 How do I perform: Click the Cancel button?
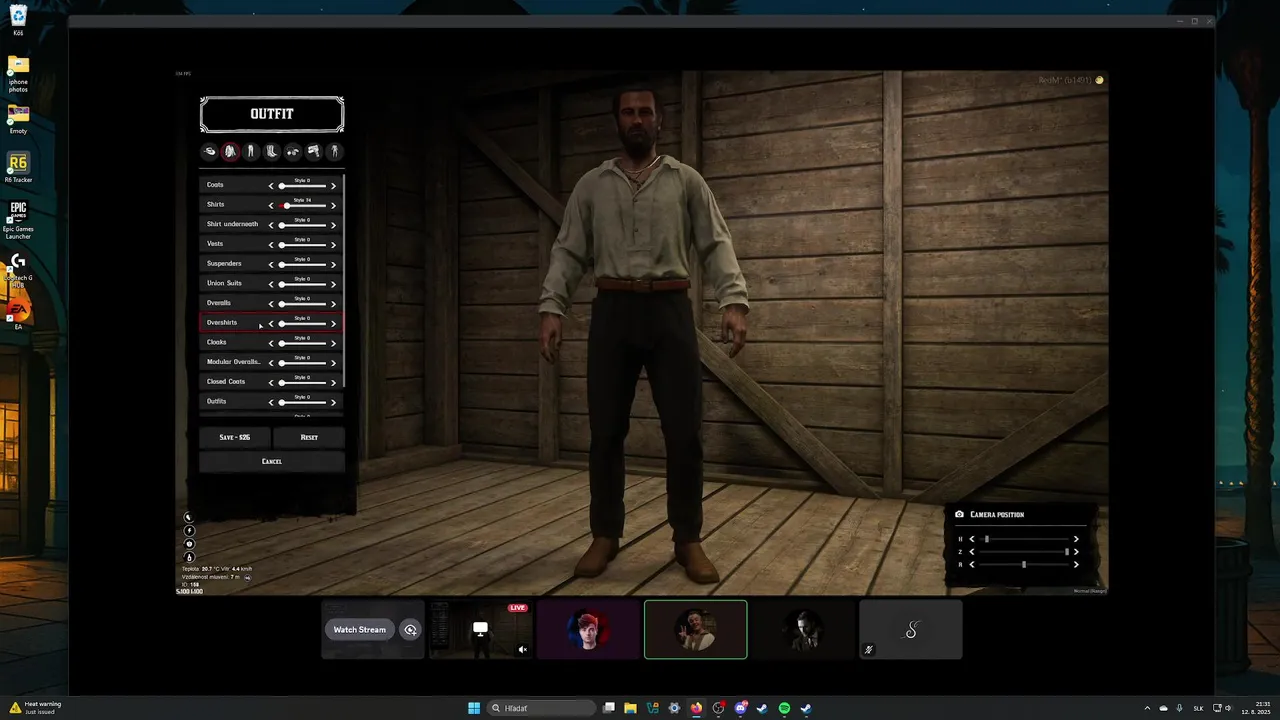click(x=272, y=461)
